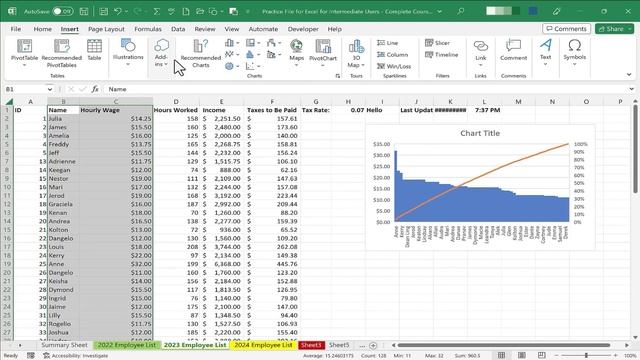This screenshot has height=360, width=640.
Task: Open Recommended PivotTables
Action: [x=62, y=53]
